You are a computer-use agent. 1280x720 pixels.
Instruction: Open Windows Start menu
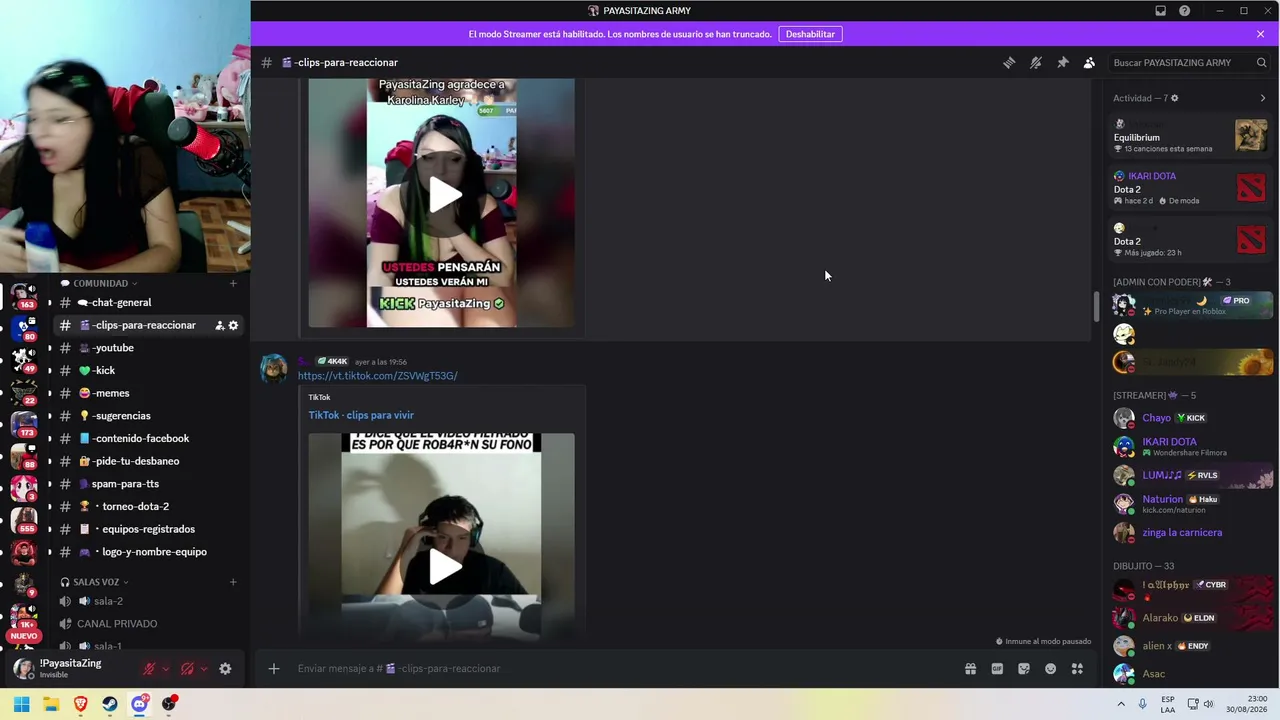pos(22,704)
